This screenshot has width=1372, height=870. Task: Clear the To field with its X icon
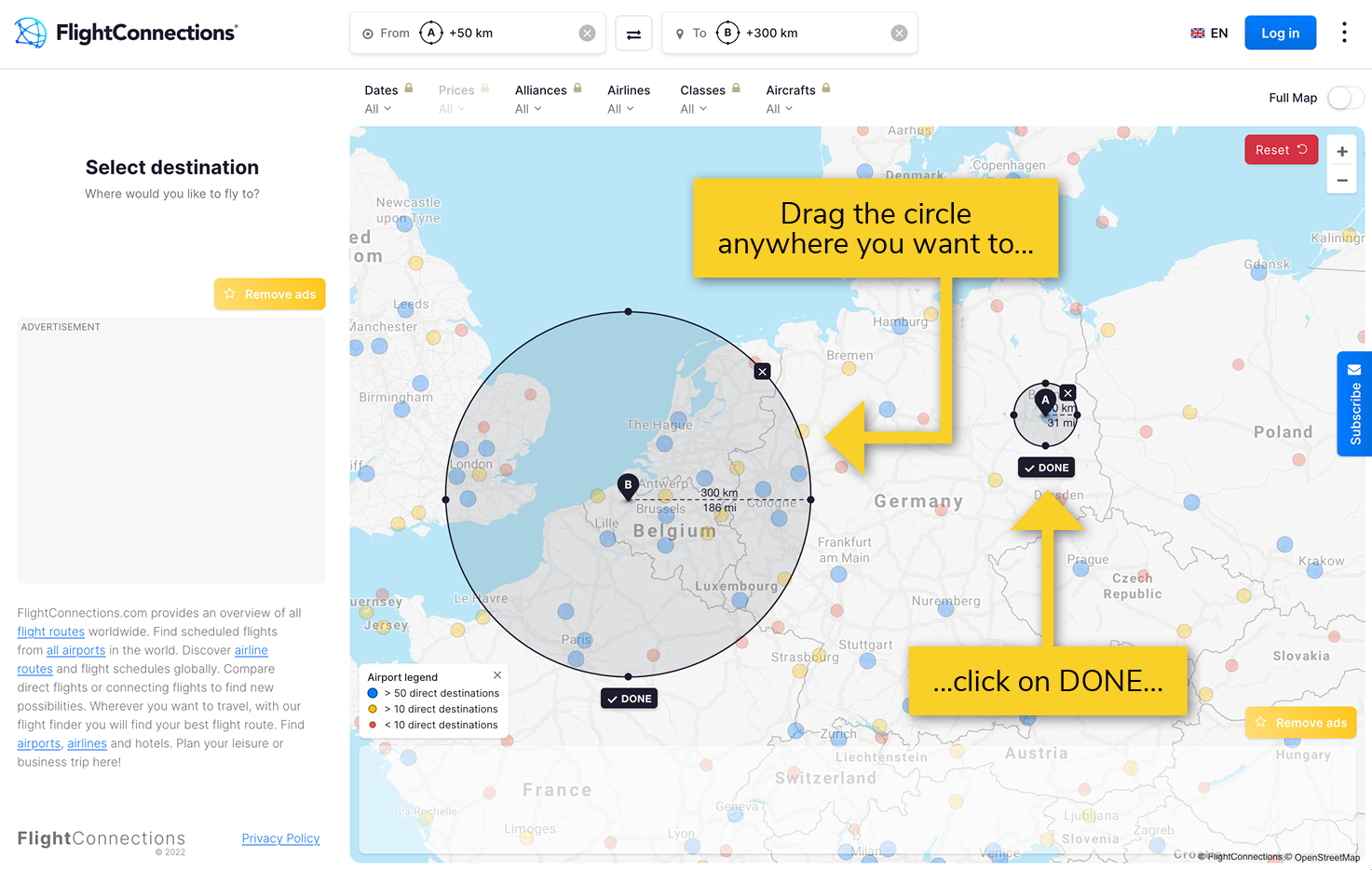tap(899, 34)
